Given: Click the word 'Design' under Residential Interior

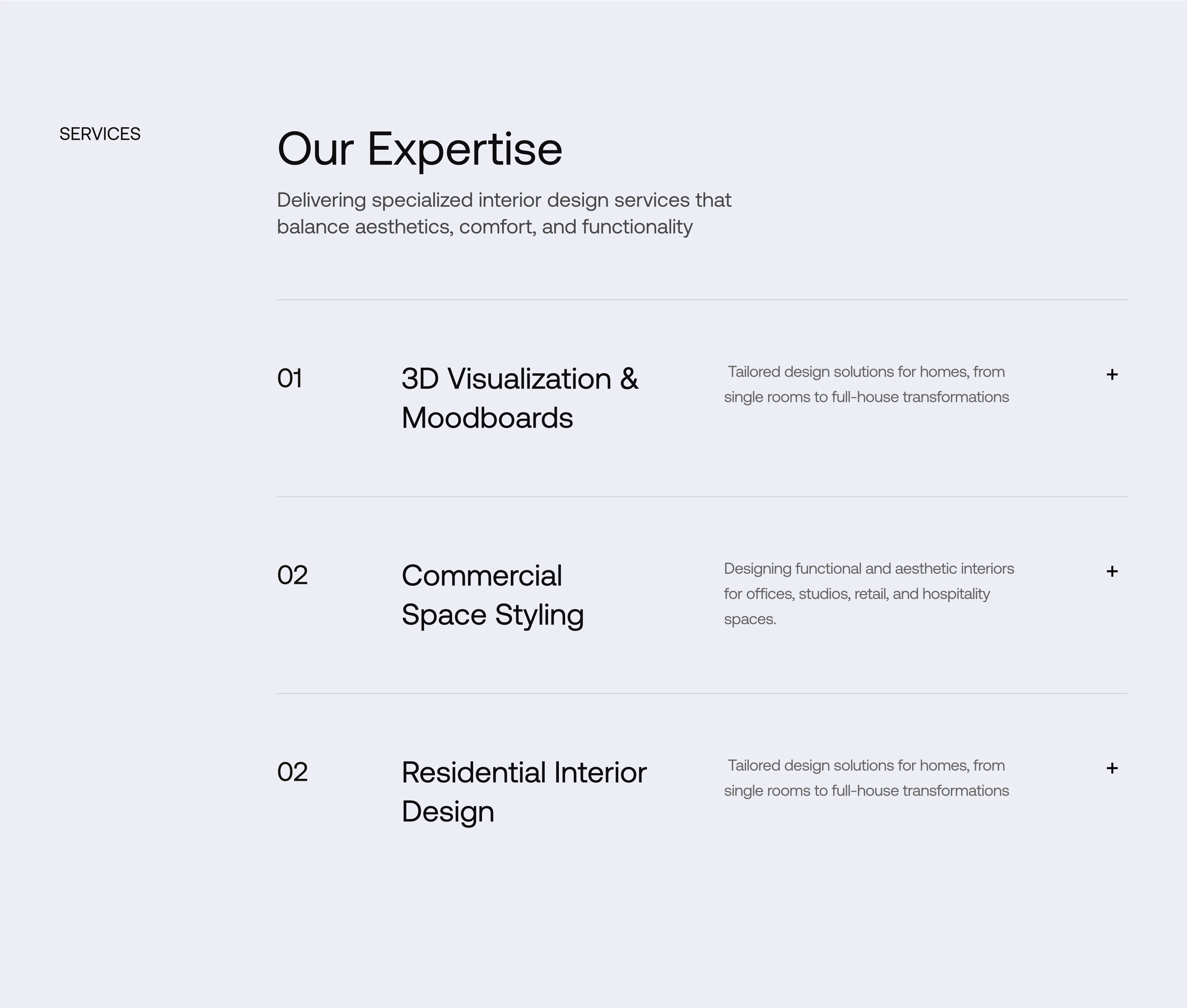Looking at the screenshot, I should tap(447, 811).
